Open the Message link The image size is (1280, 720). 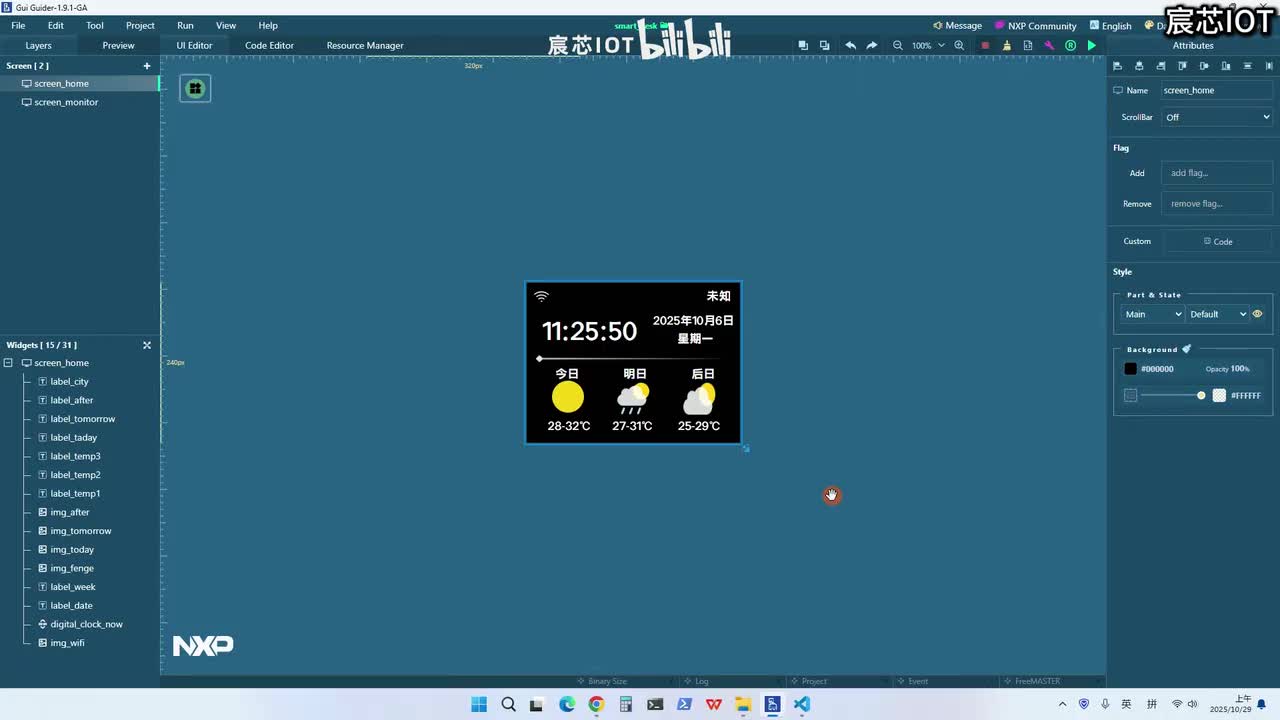[957, 26]
